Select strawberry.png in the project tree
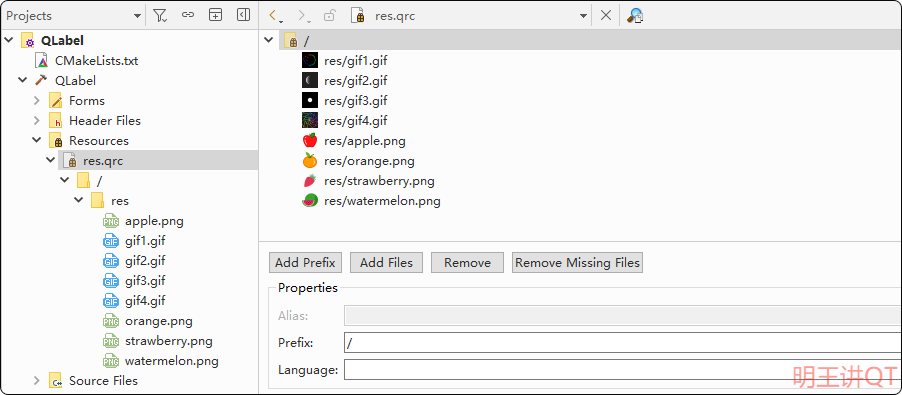Screen dimensions: 902x395 [x=169, y=341]
